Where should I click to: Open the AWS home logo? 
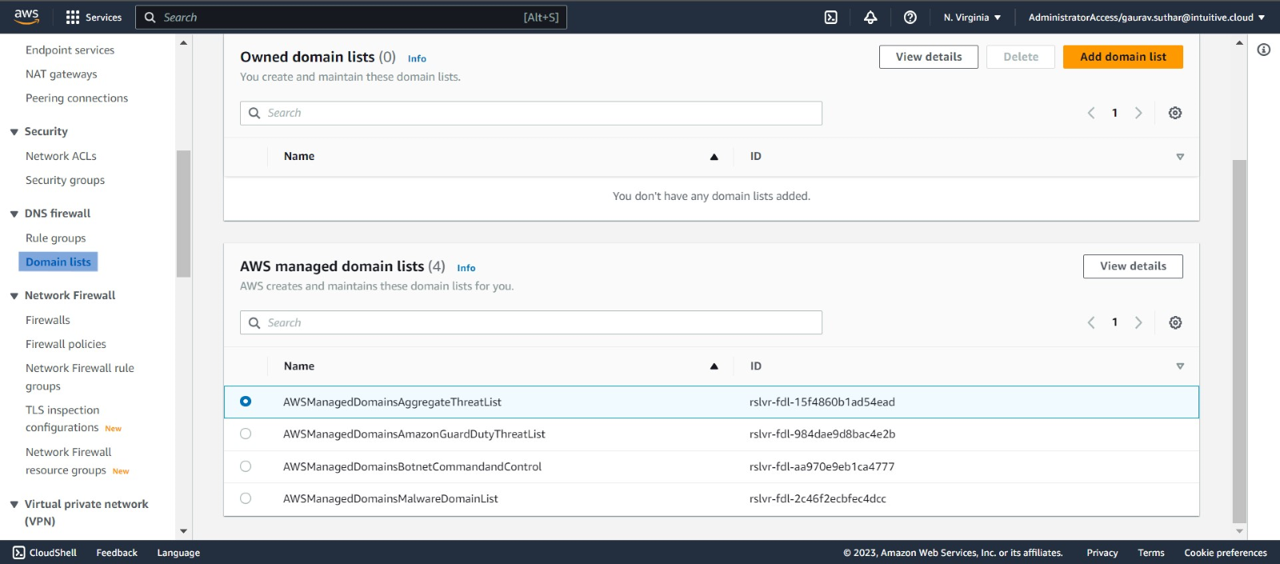(26, 17)
